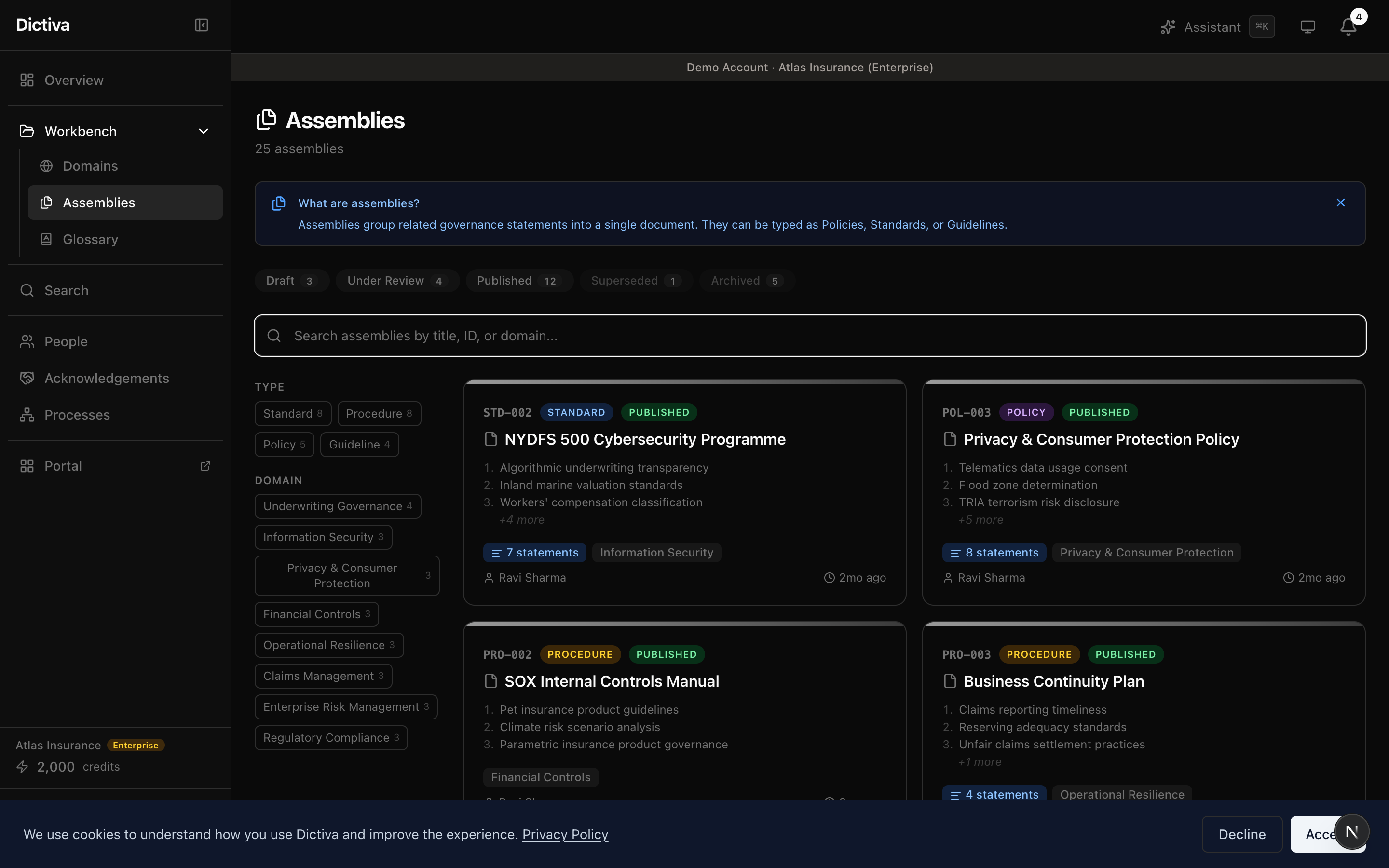This screenshot has width=1389, height=868.
Task: Toggle the Draft status filter
Action: tap(291, 281)
